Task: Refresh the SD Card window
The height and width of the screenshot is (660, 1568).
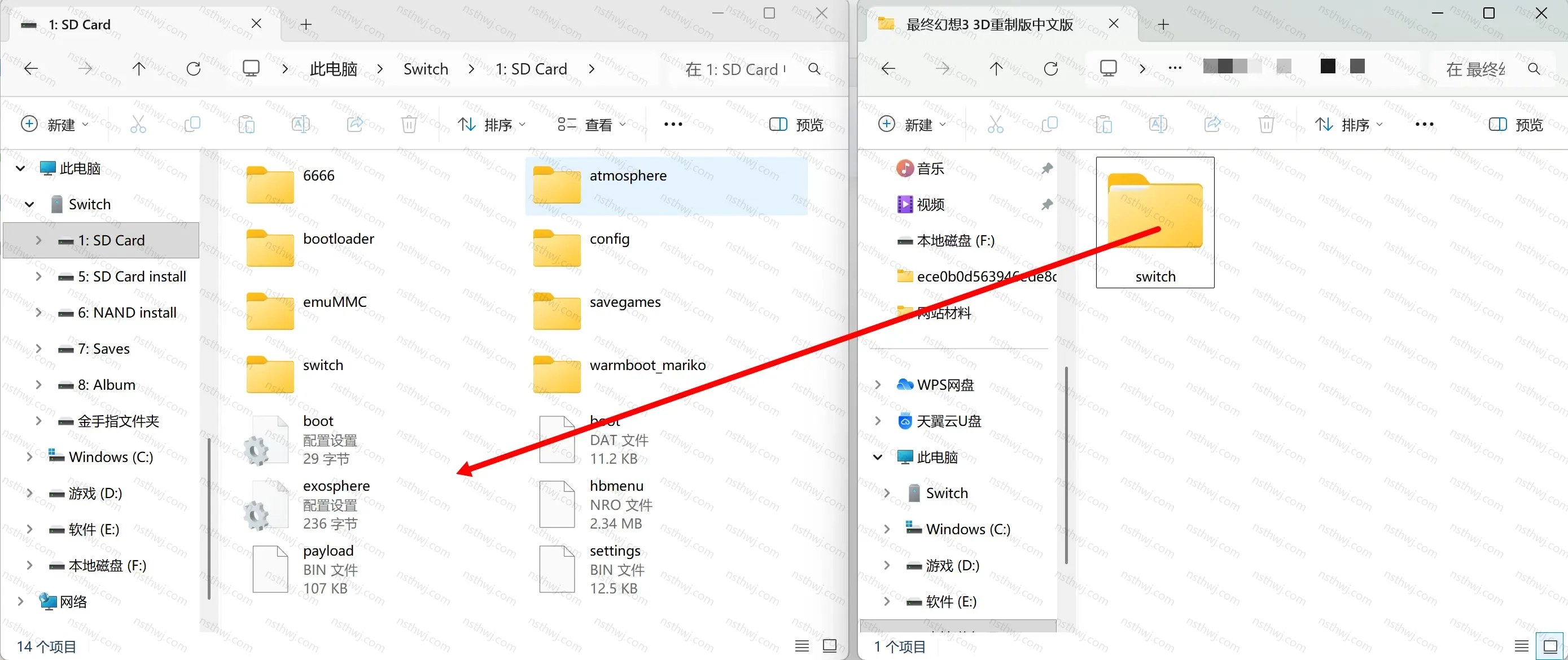Action: pyautogui.click(x=194, y=69)
